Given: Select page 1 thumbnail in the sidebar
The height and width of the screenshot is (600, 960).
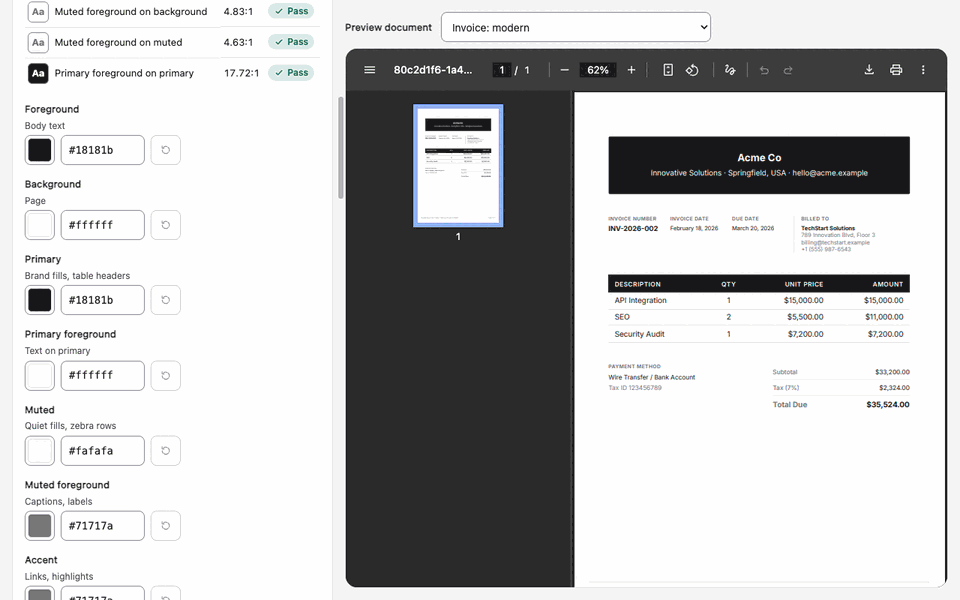Looking at the screenshot, I should click(458, 165).
